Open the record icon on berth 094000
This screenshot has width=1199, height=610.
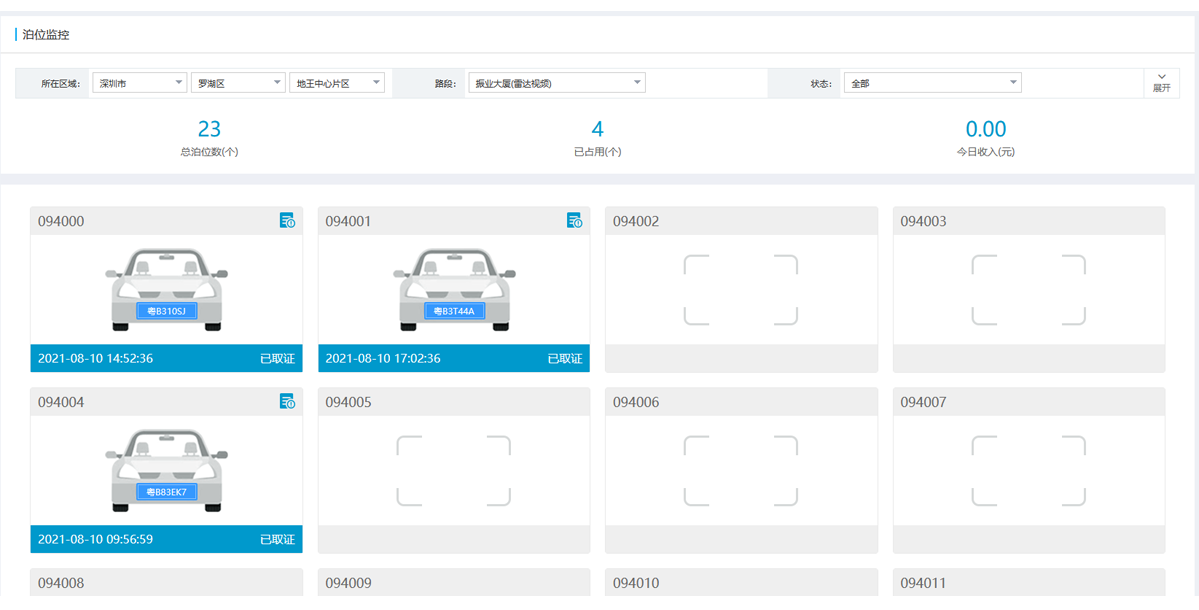(x=287, y=221)
